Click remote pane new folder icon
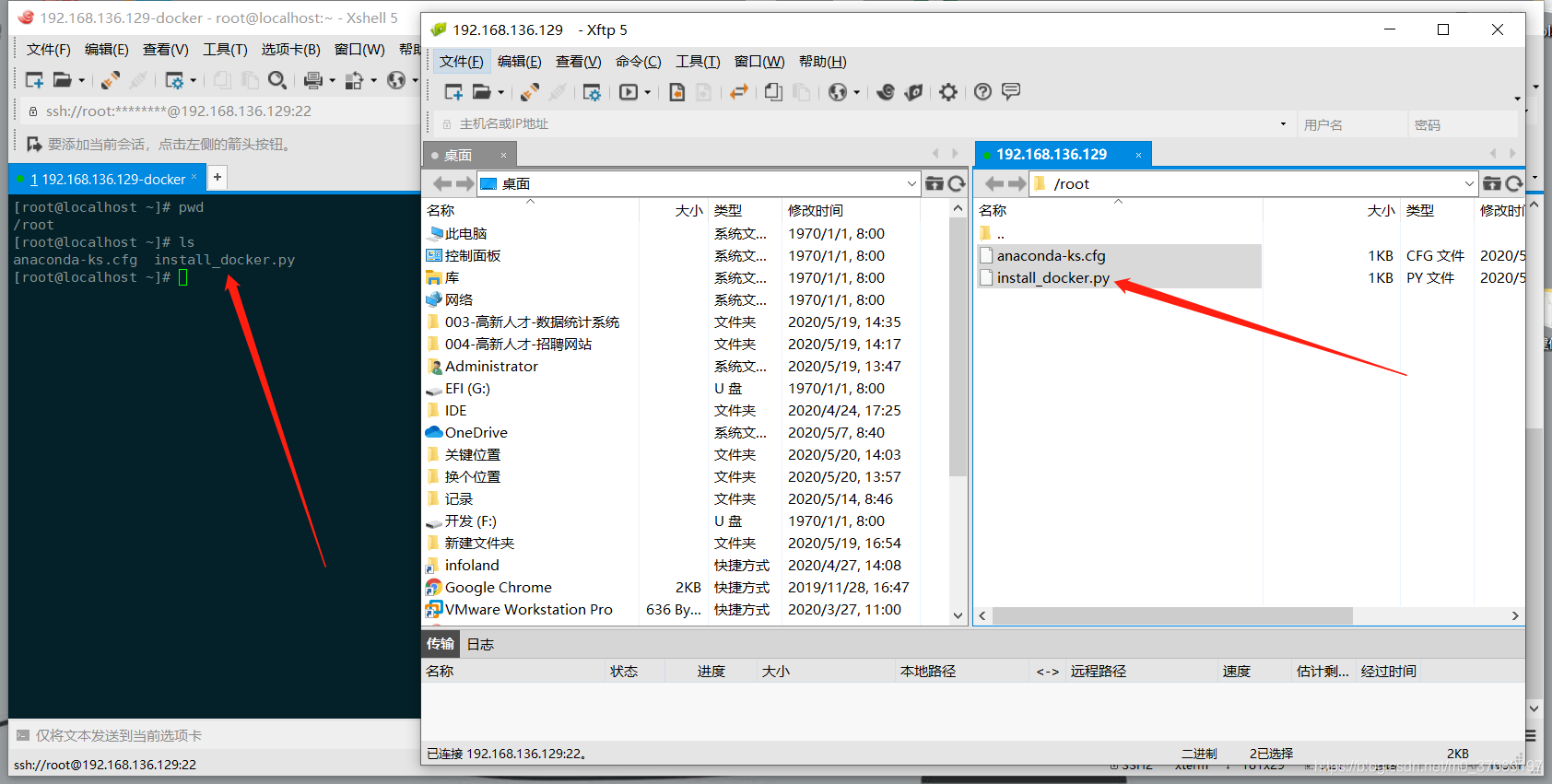The image size is (1552, 784). (1491, 183)
